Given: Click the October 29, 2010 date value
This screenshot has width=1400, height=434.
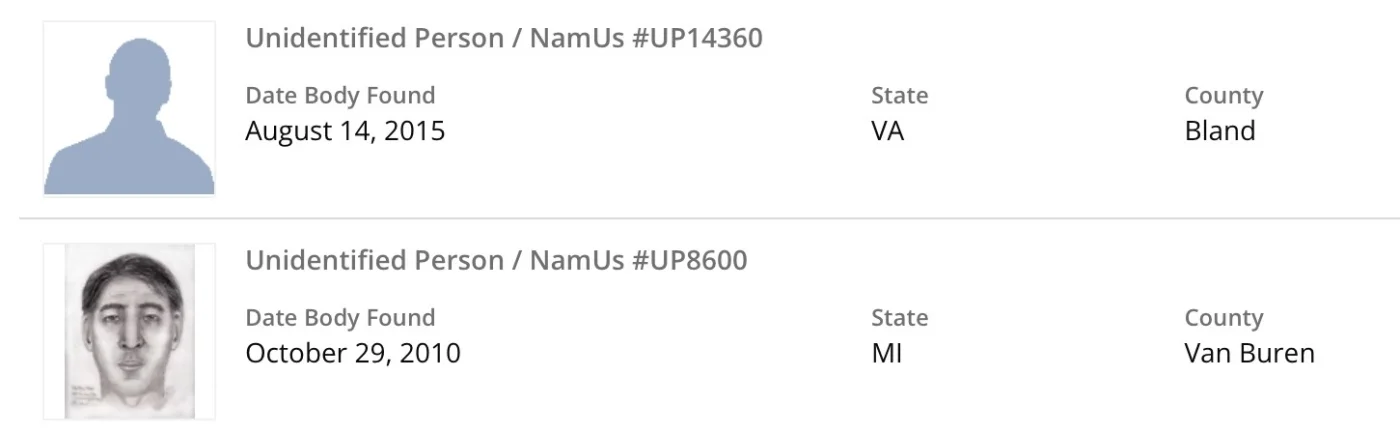Looking at the screenshot, I should coord(353,353).
